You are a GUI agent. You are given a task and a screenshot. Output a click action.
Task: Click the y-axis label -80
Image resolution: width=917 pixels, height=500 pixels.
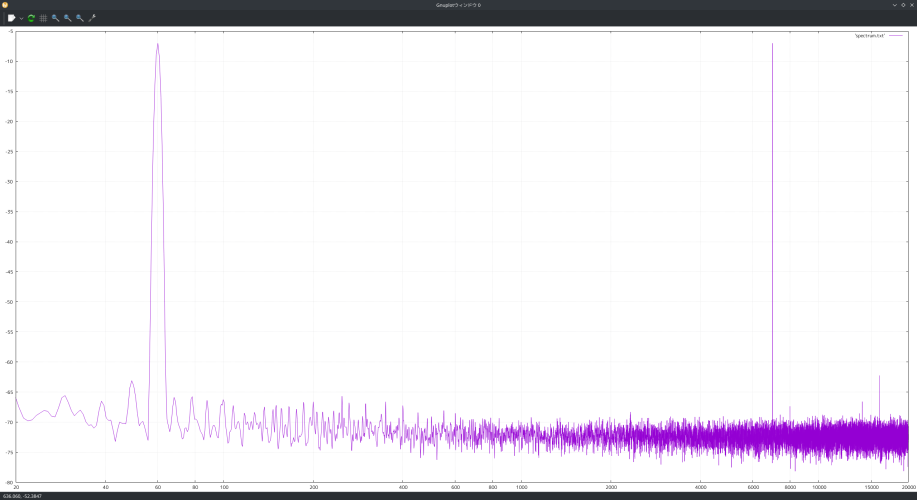tap(9, 482)
